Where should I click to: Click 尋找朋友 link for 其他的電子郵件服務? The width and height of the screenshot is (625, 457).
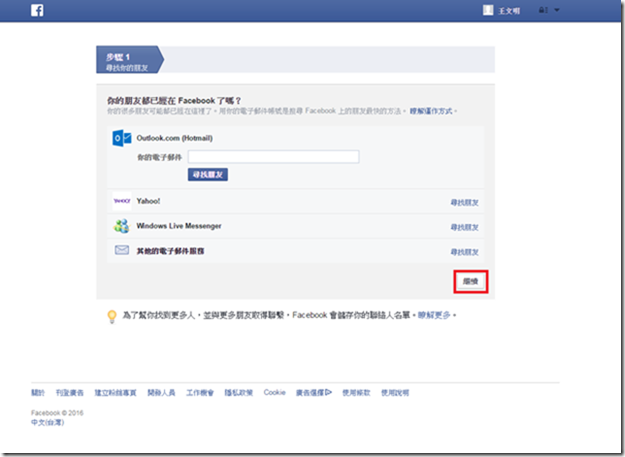[x=464, y=252]
